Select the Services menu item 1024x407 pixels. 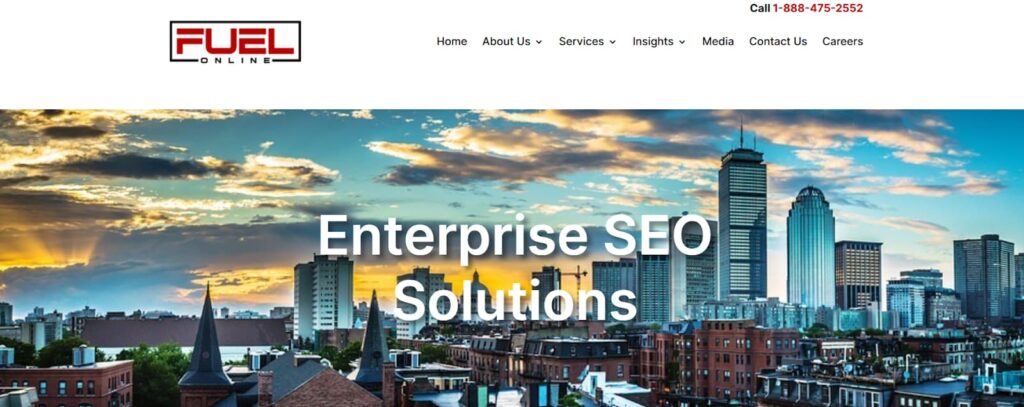581,41
